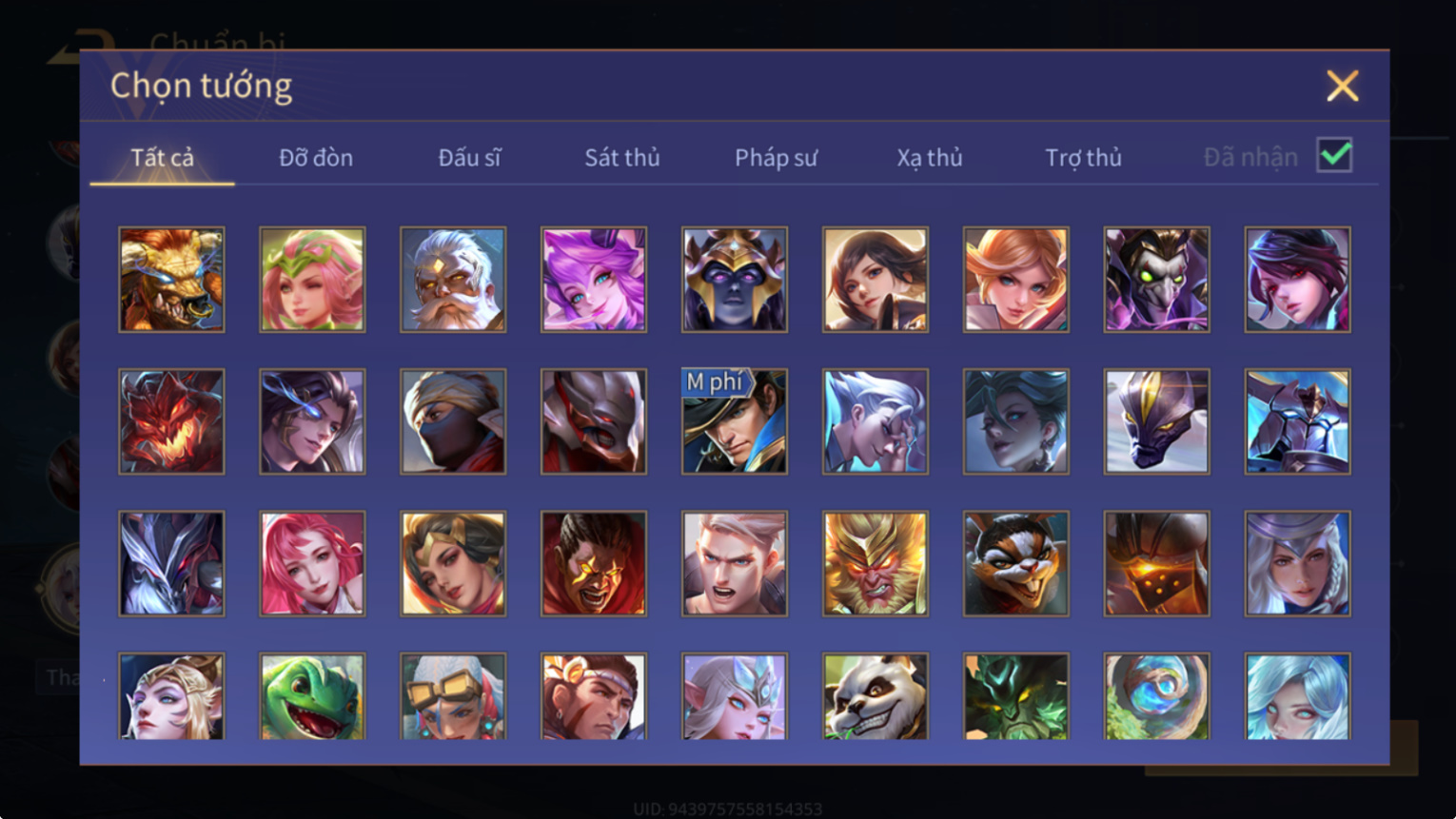Image resolution: width=1456 pixels, height=819 pixels.
Task: Choose the white-bearded old man hero
Action: 453,280
